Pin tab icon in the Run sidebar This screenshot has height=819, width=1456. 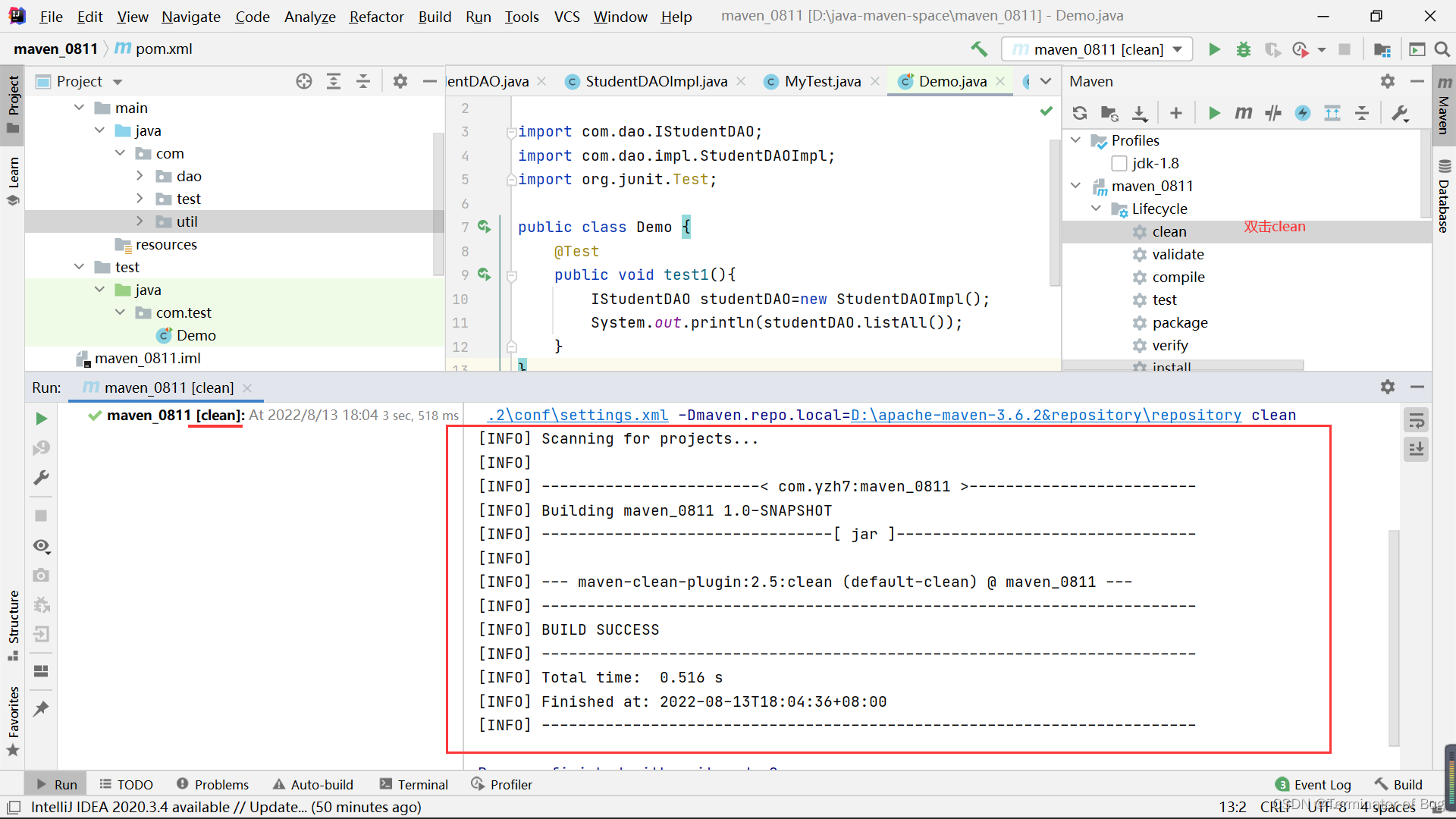42,709
